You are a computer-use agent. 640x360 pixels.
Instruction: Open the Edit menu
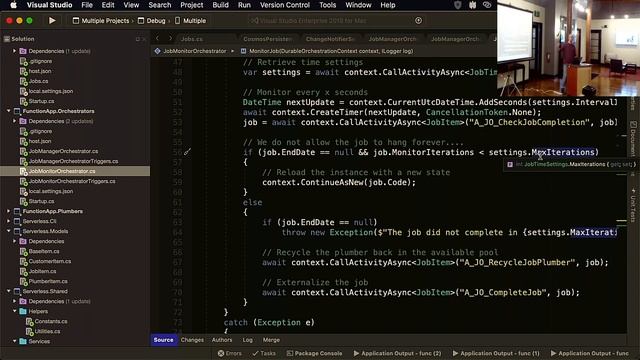tap(108, 5)
